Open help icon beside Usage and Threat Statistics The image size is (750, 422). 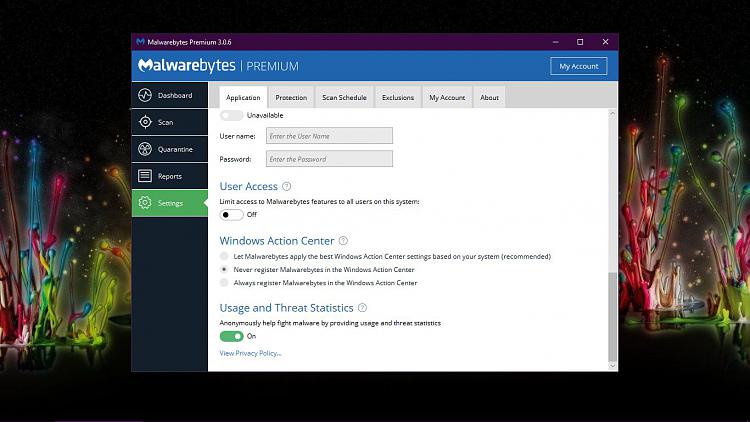tap(362, 308)
